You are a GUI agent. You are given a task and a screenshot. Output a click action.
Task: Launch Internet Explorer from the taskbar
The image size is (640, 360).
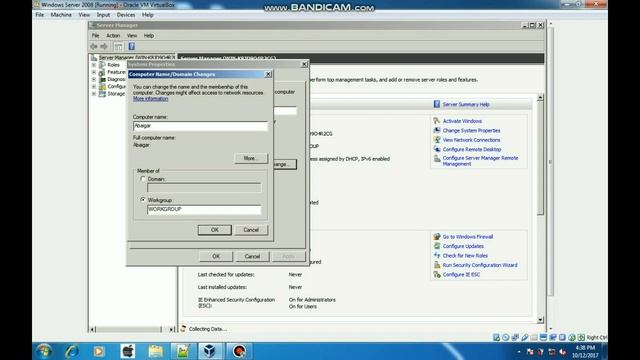click(x=72, y=351)
